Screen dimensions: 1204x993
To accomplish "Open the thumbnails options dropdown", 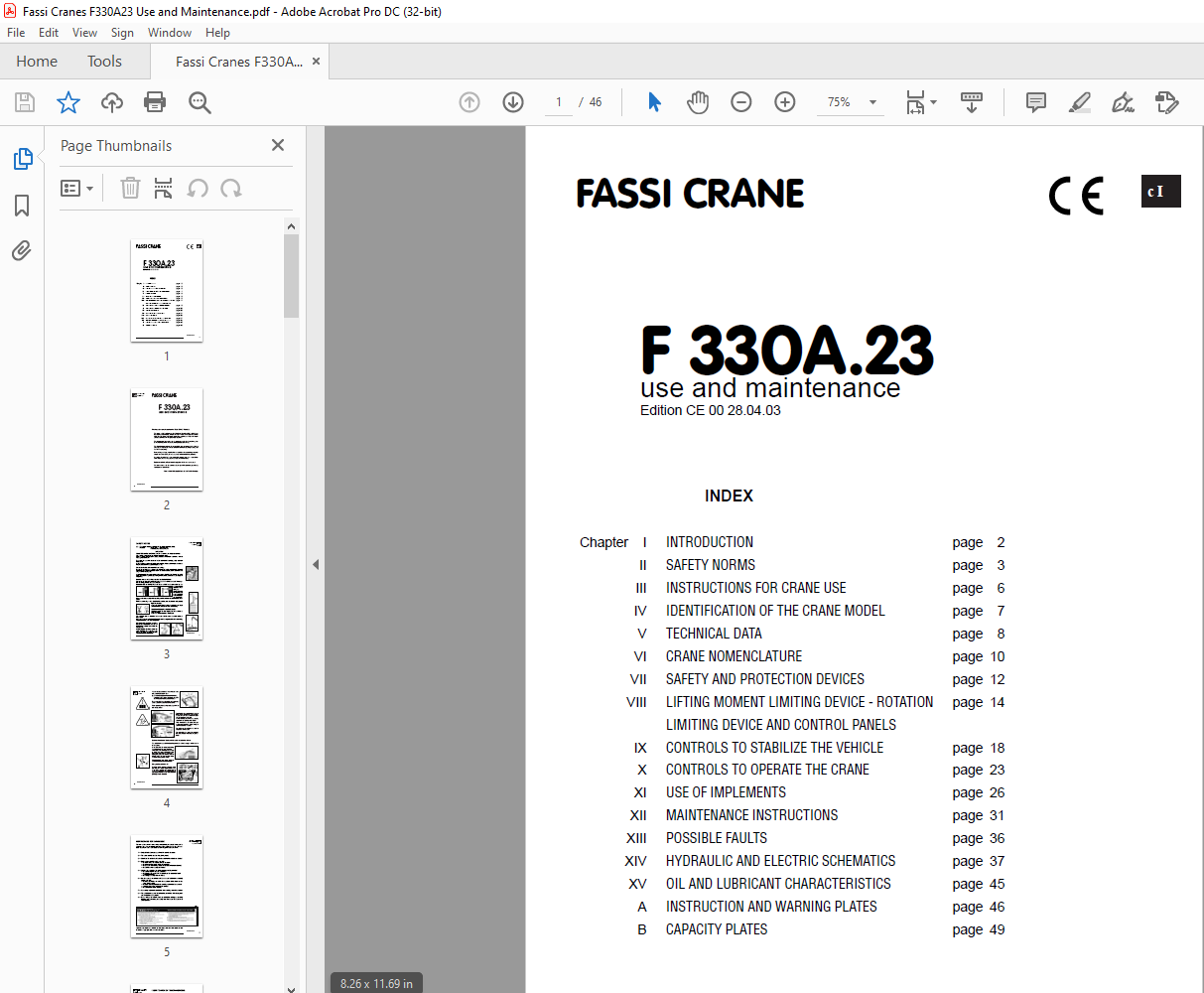I will 77,188.
